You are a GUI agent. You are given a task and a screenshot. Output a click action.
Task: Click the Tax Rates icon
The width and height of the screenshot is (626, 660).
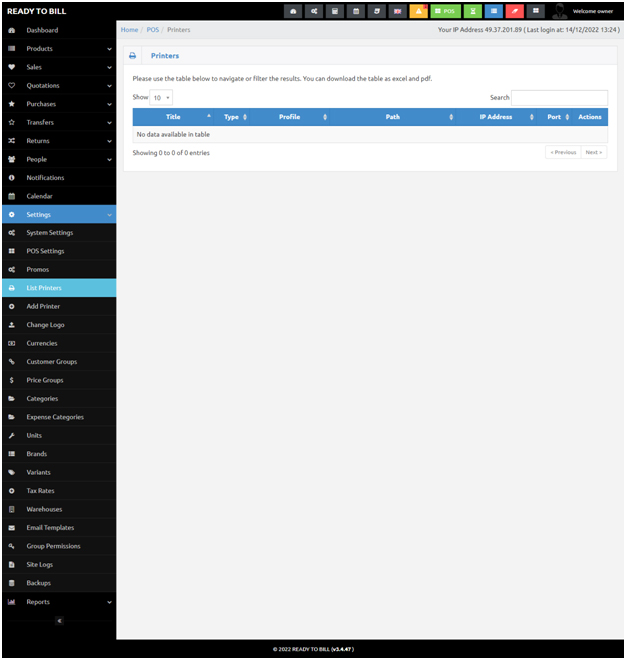point(12,491)
